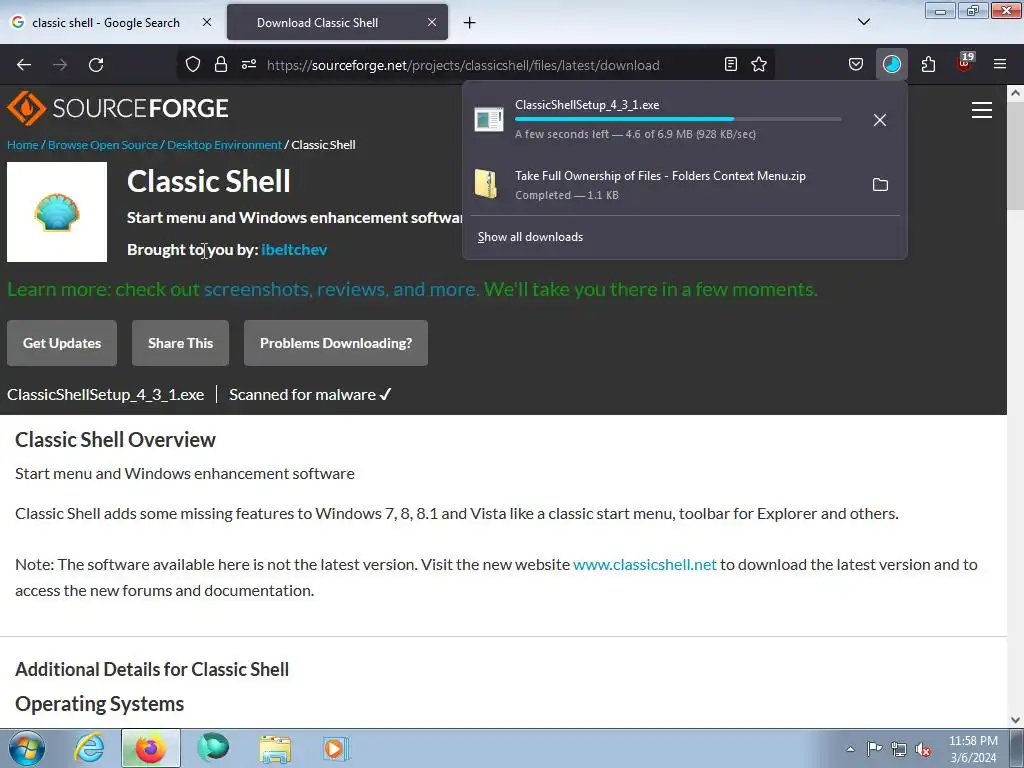
Task: Click the Classic Shell Overview heading
Action: coord(115,440)
